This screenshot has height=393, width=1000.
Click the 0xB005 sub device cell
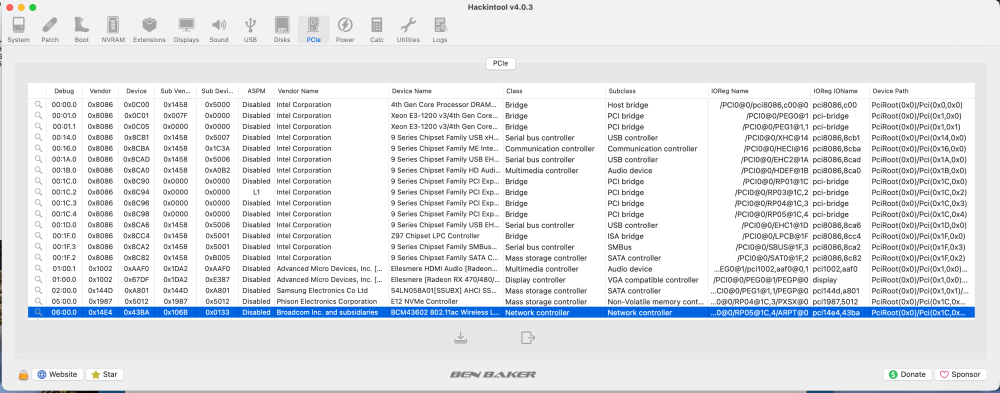point(217,258)
